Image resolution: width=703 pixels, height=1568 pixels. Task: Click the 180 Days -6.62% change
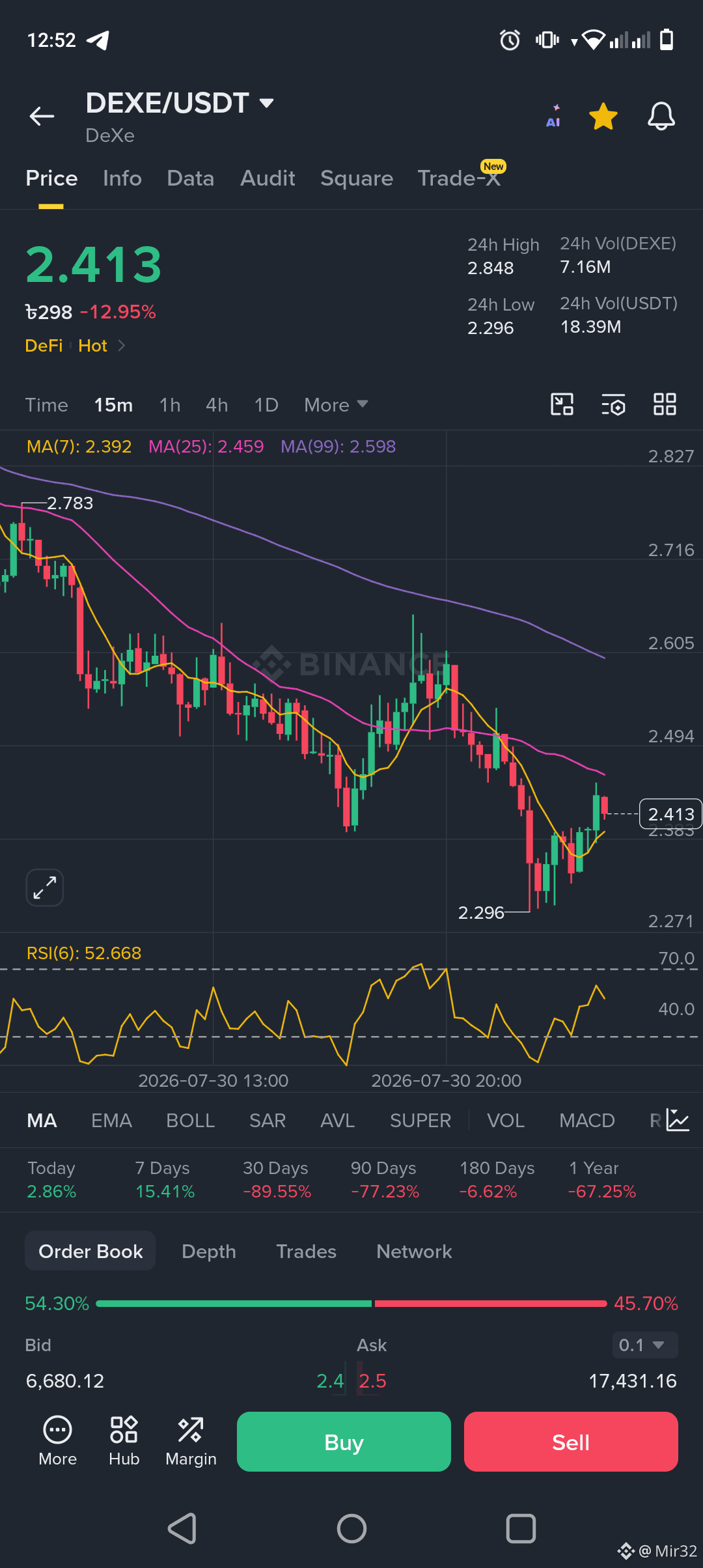pos(497,1179)
